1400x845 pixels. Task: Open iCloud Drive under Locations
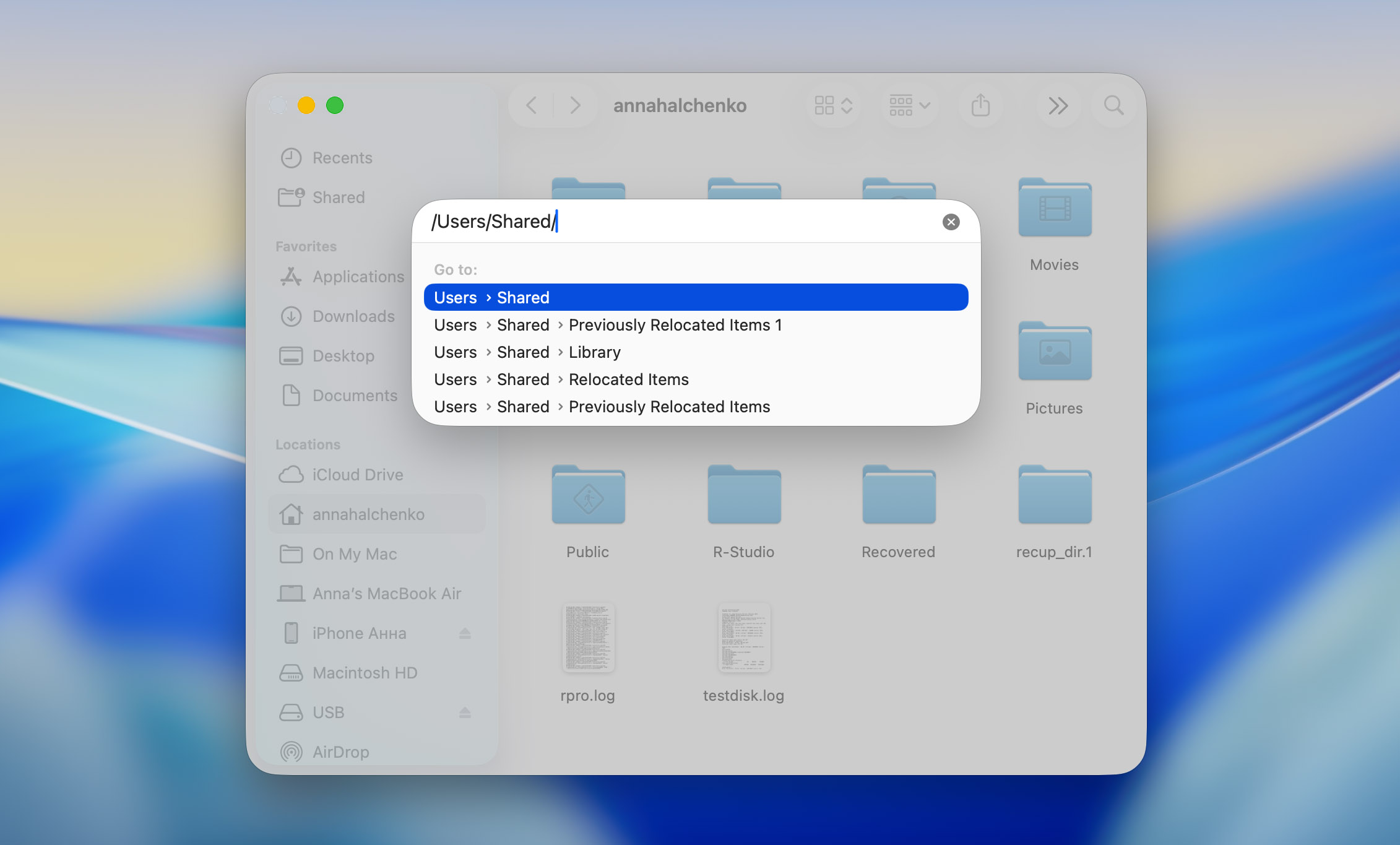pyautogui.click(x=356, y=474)
